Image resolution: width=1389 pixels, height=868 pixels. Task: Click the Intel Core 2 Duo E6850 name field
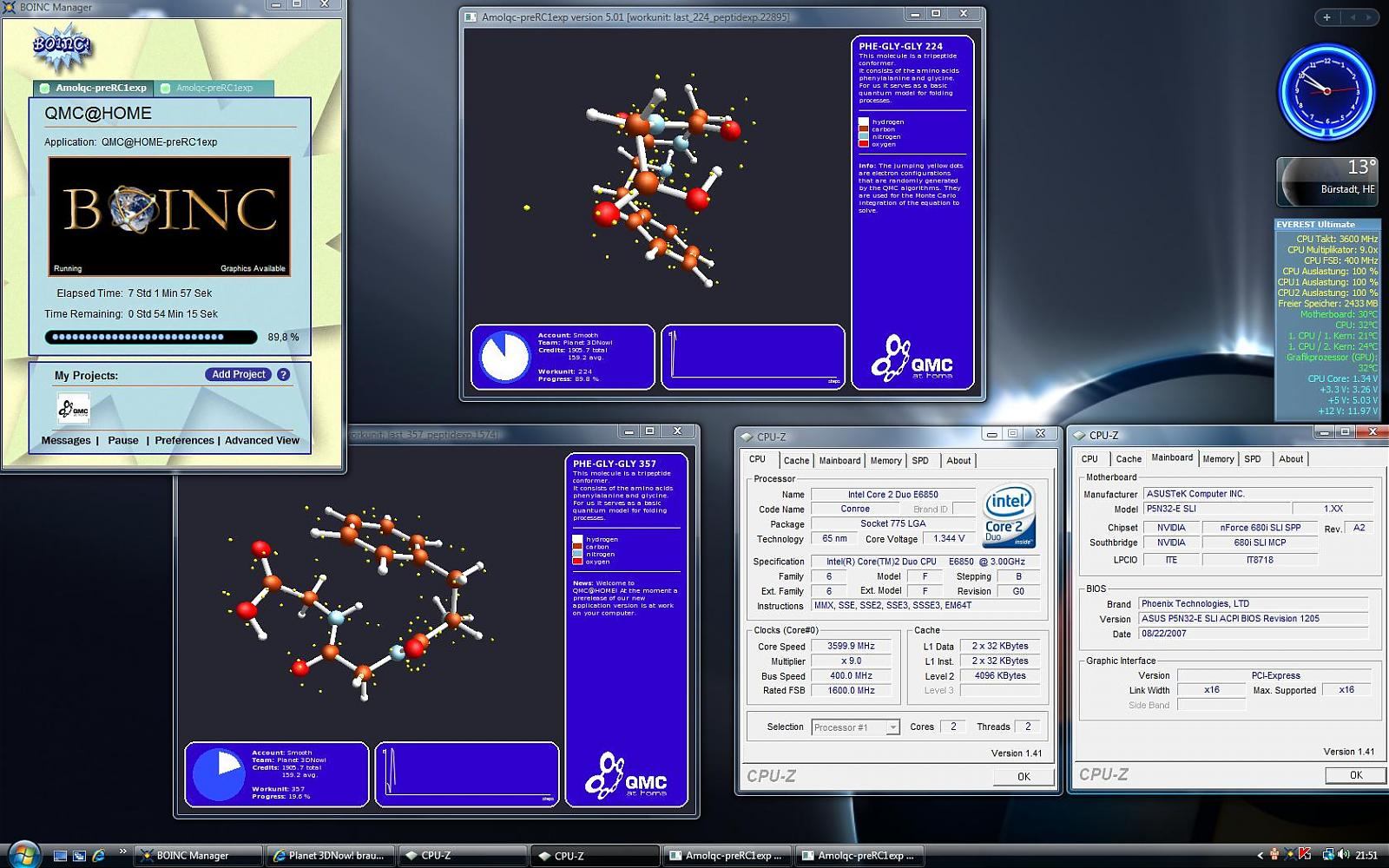892,495
